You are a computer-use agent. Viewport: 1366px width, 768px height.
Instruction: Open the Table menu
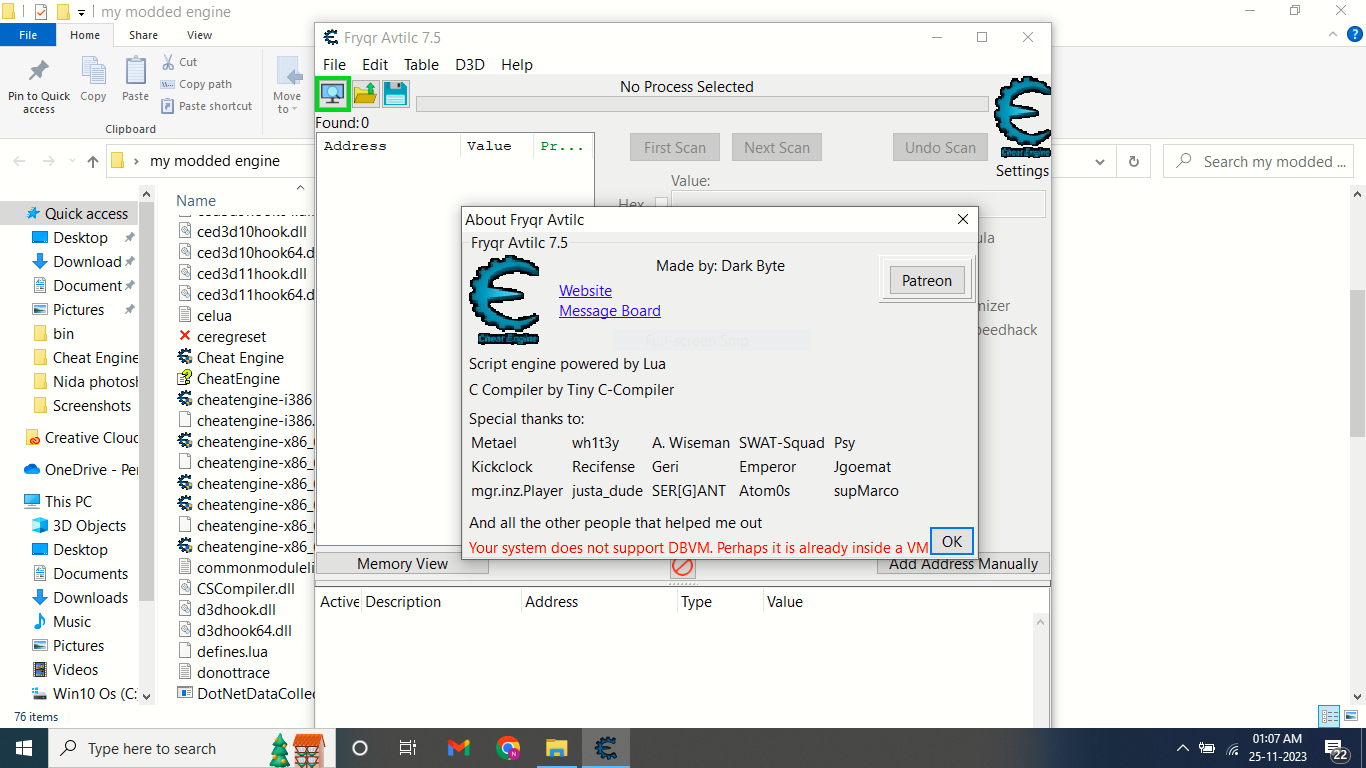pos(421,64)
